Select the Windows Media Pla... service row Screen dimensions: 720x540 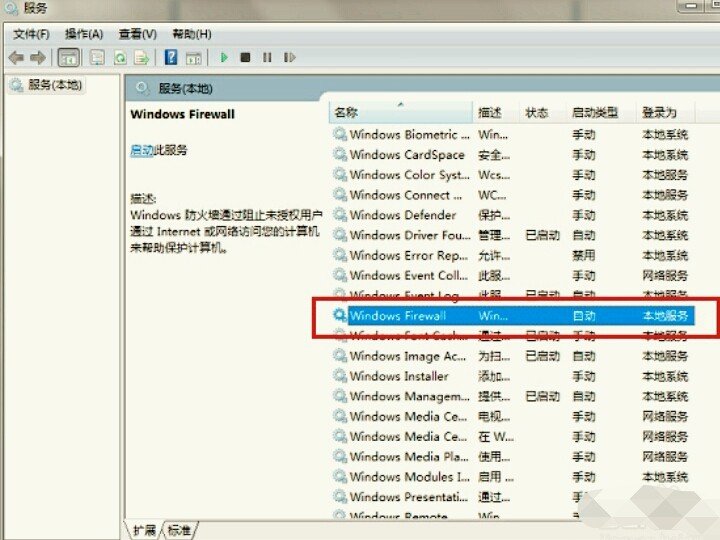(513, 456)
